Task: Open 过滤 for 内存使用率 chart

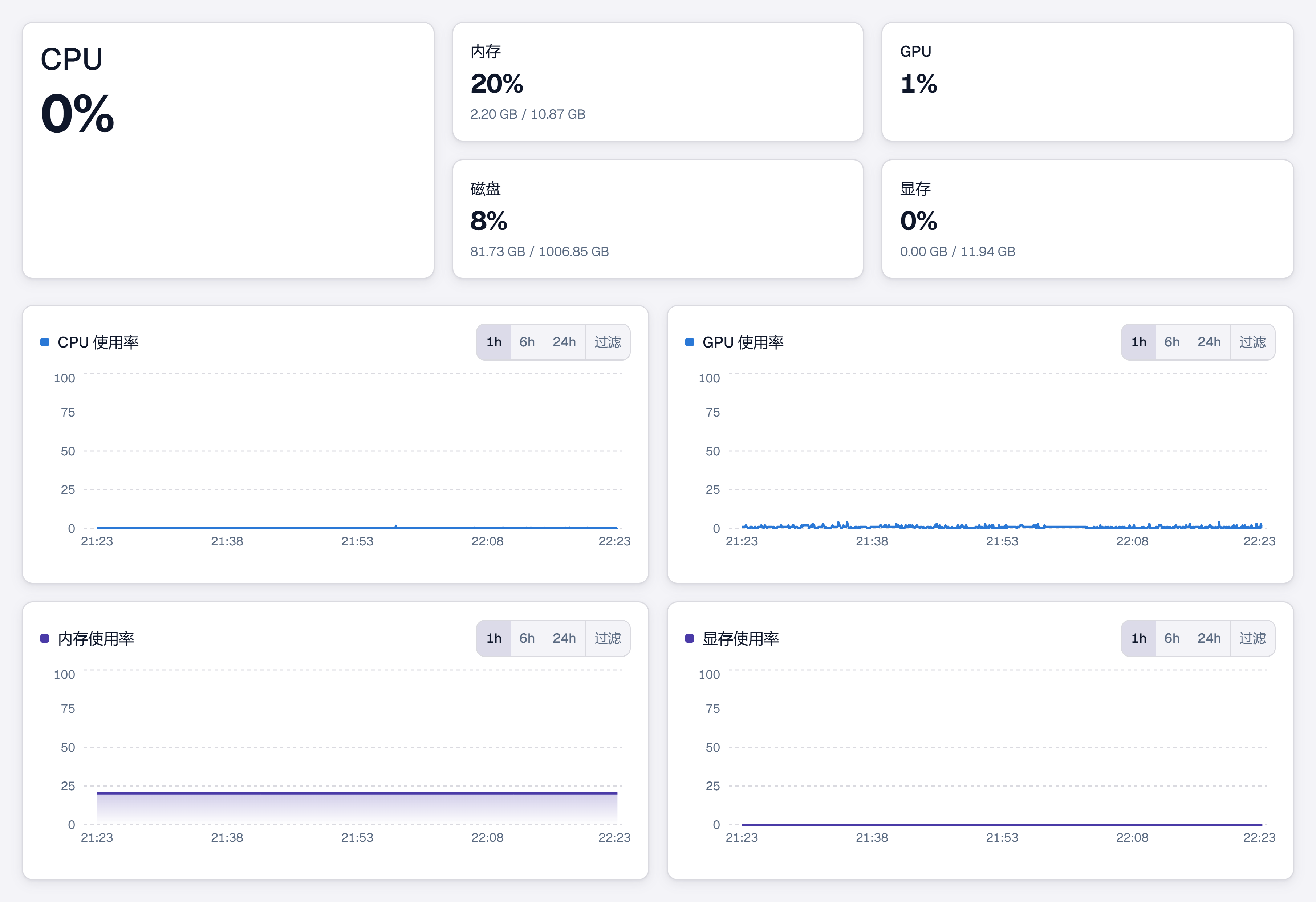Action: [608, 638]
